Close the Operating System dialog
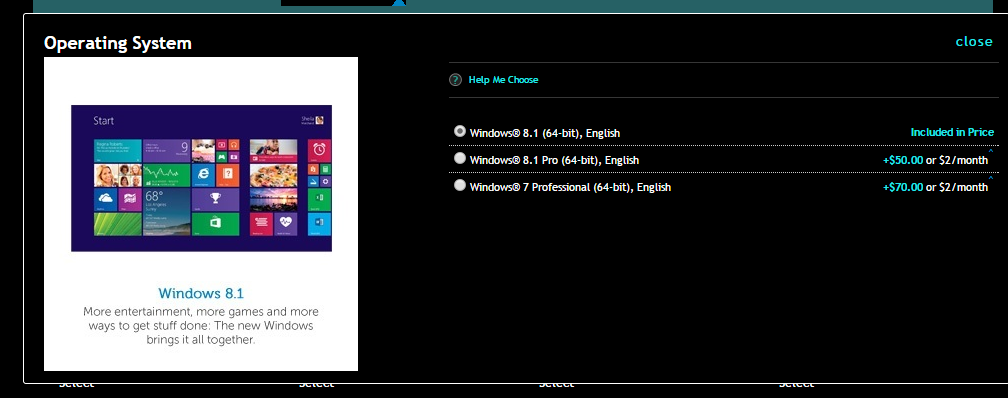Image resolution: width=1008 pixels, height=398 pixels. 974,41
